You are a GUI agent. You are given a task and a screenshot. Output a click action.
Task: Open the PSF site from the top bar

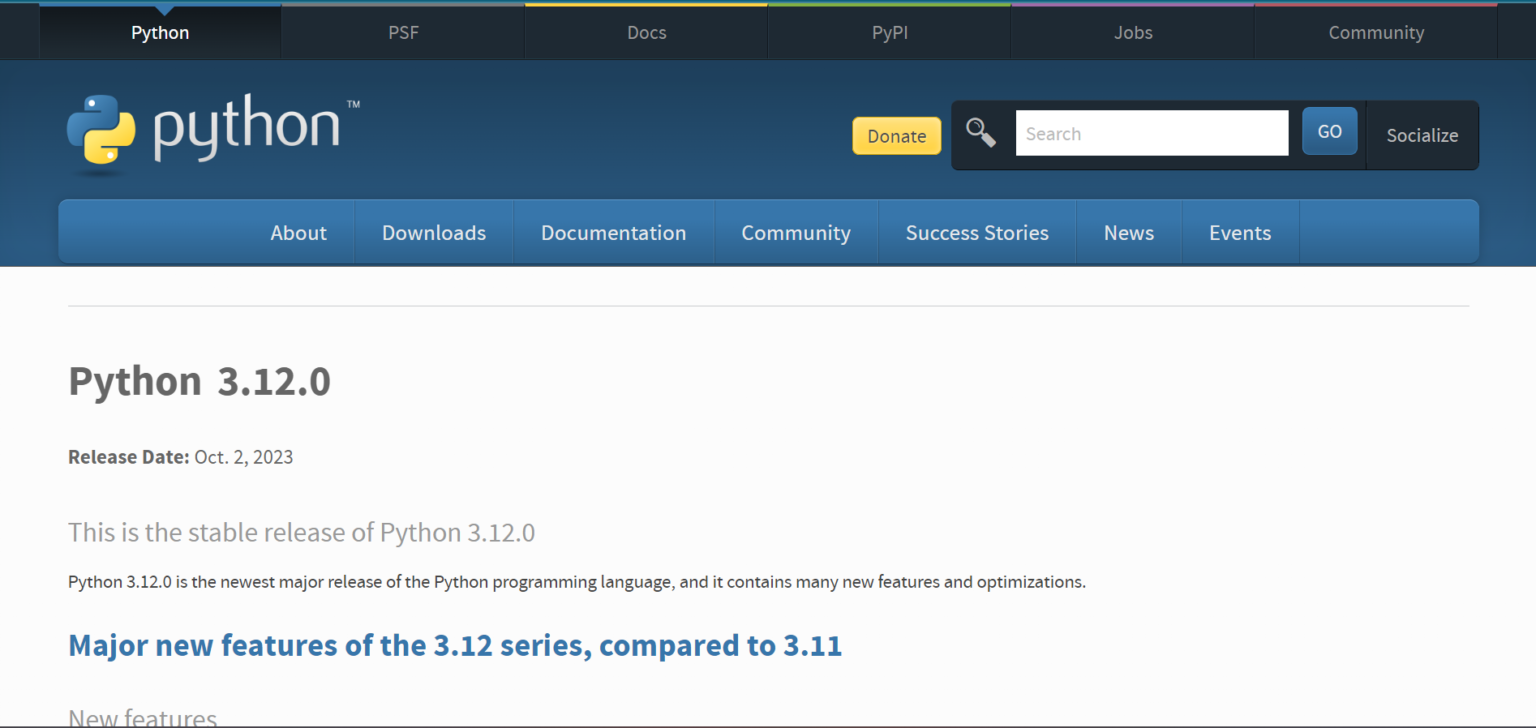pyautogui.click(x=402, y=32)
